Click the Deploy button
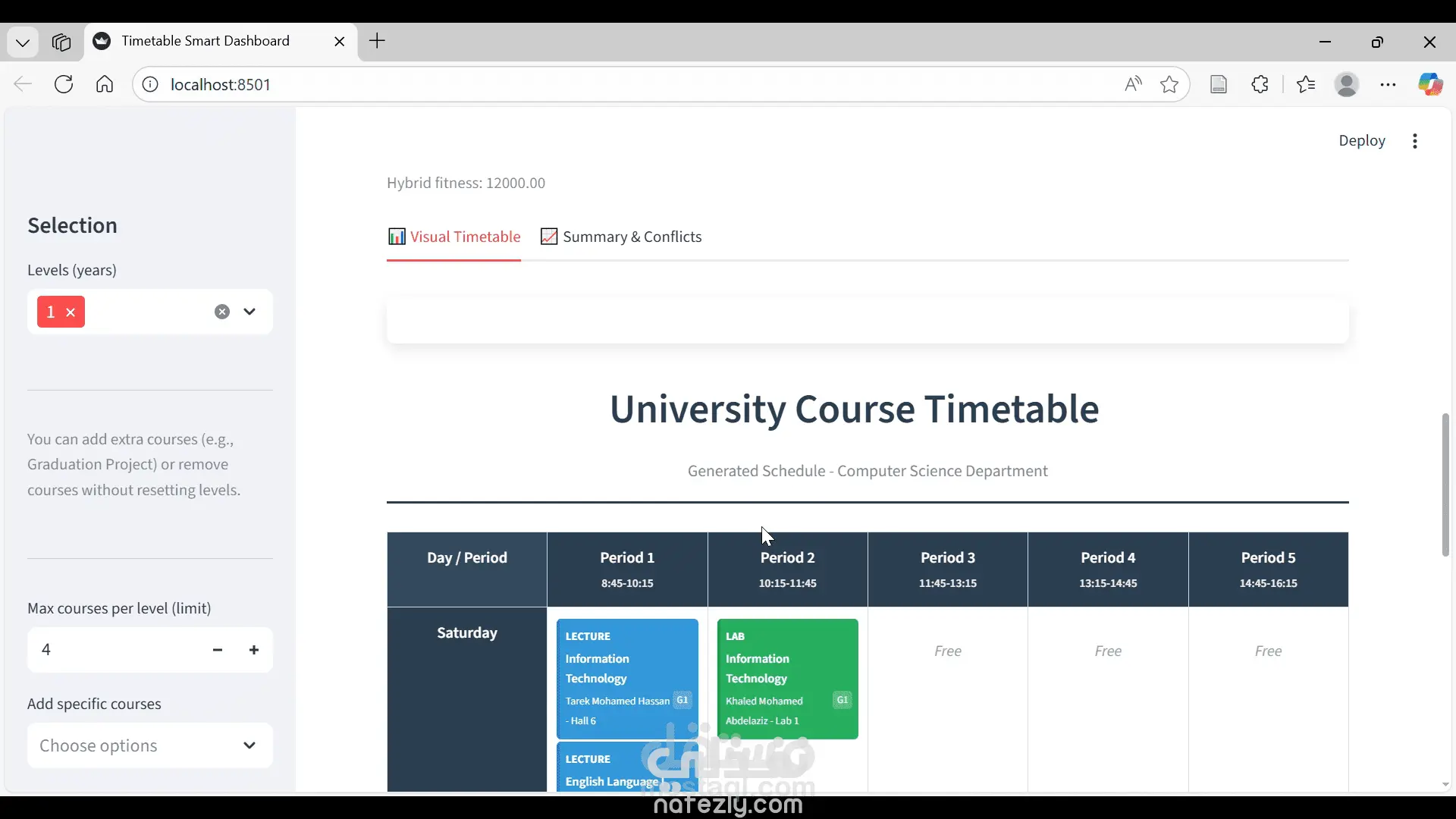 pos(1361,141)
